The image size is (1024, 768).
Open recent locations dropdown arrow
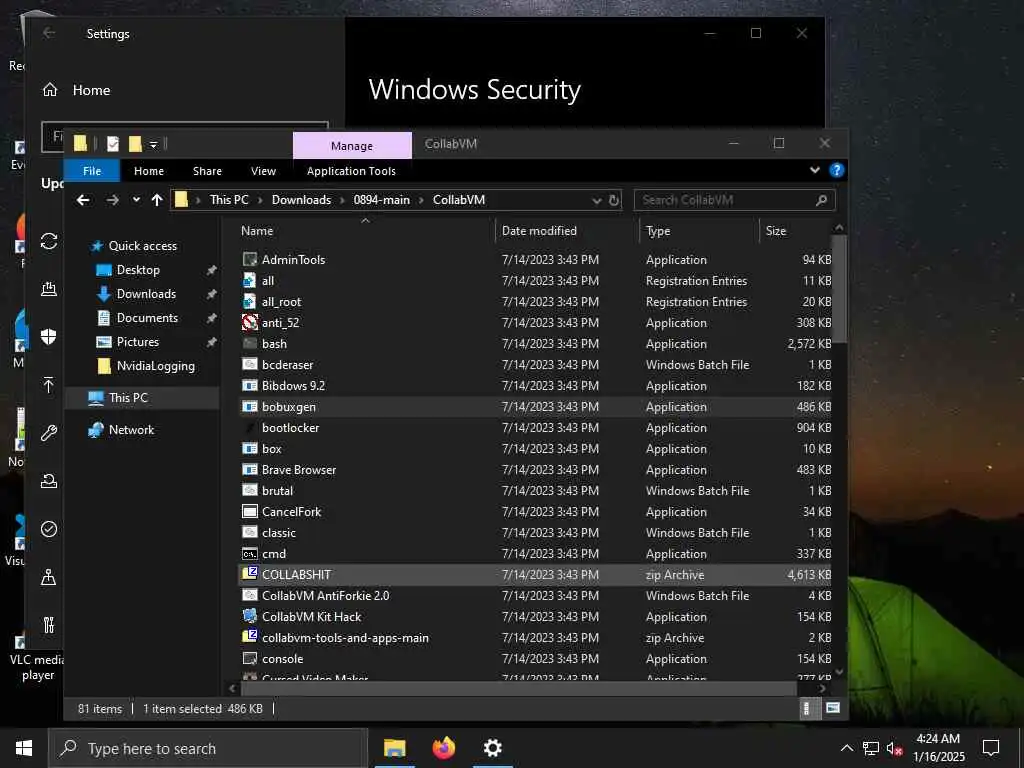(136, 200)
